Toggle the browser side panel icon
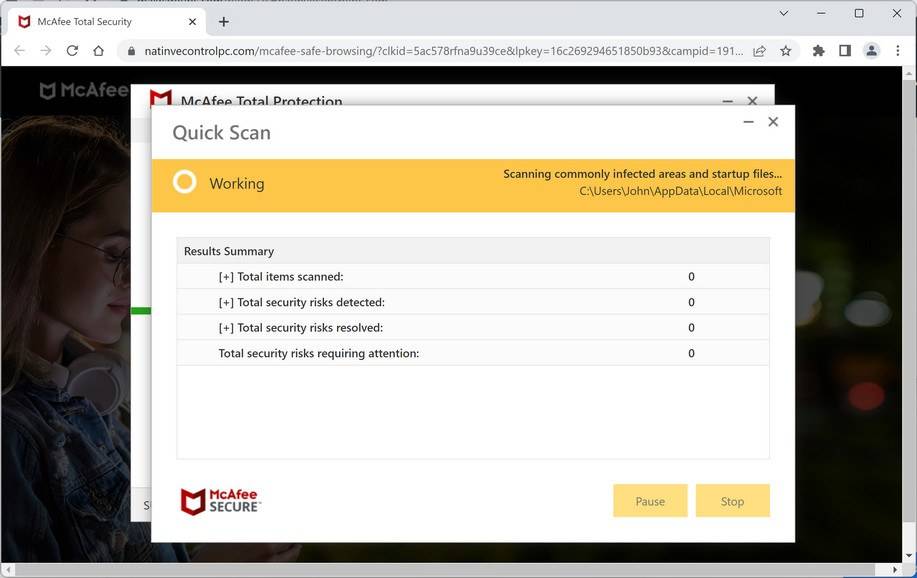 [x=844, y=51]
